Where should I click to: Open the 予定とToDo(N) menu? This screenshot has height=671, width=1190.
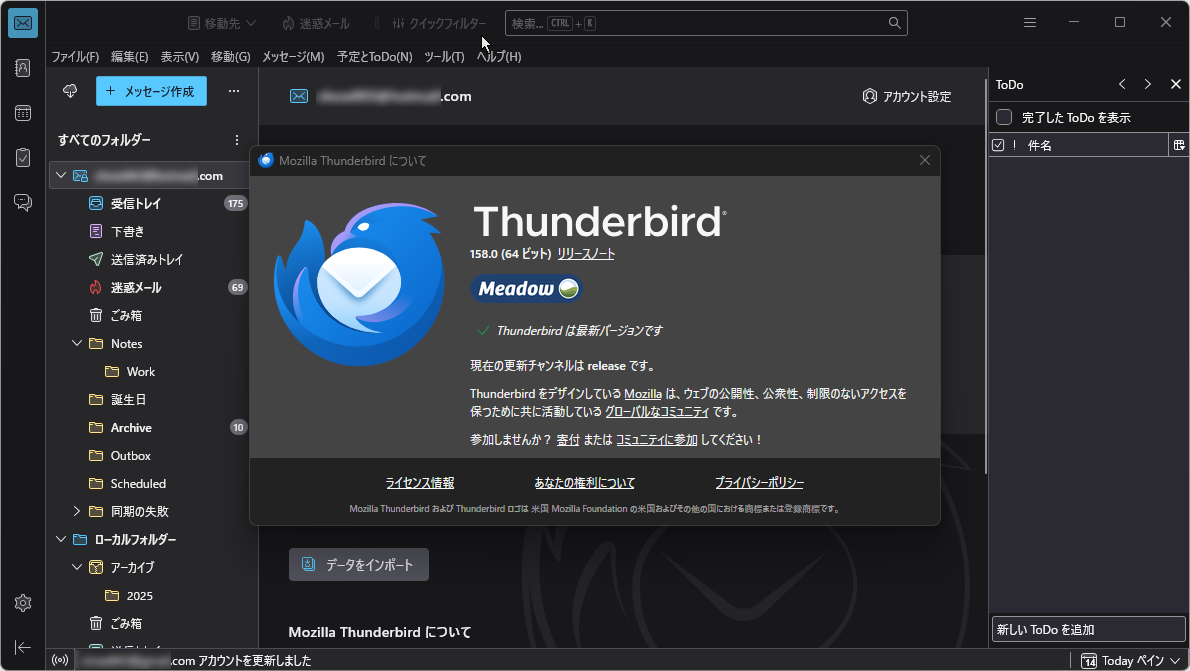(x=374, y=57)
